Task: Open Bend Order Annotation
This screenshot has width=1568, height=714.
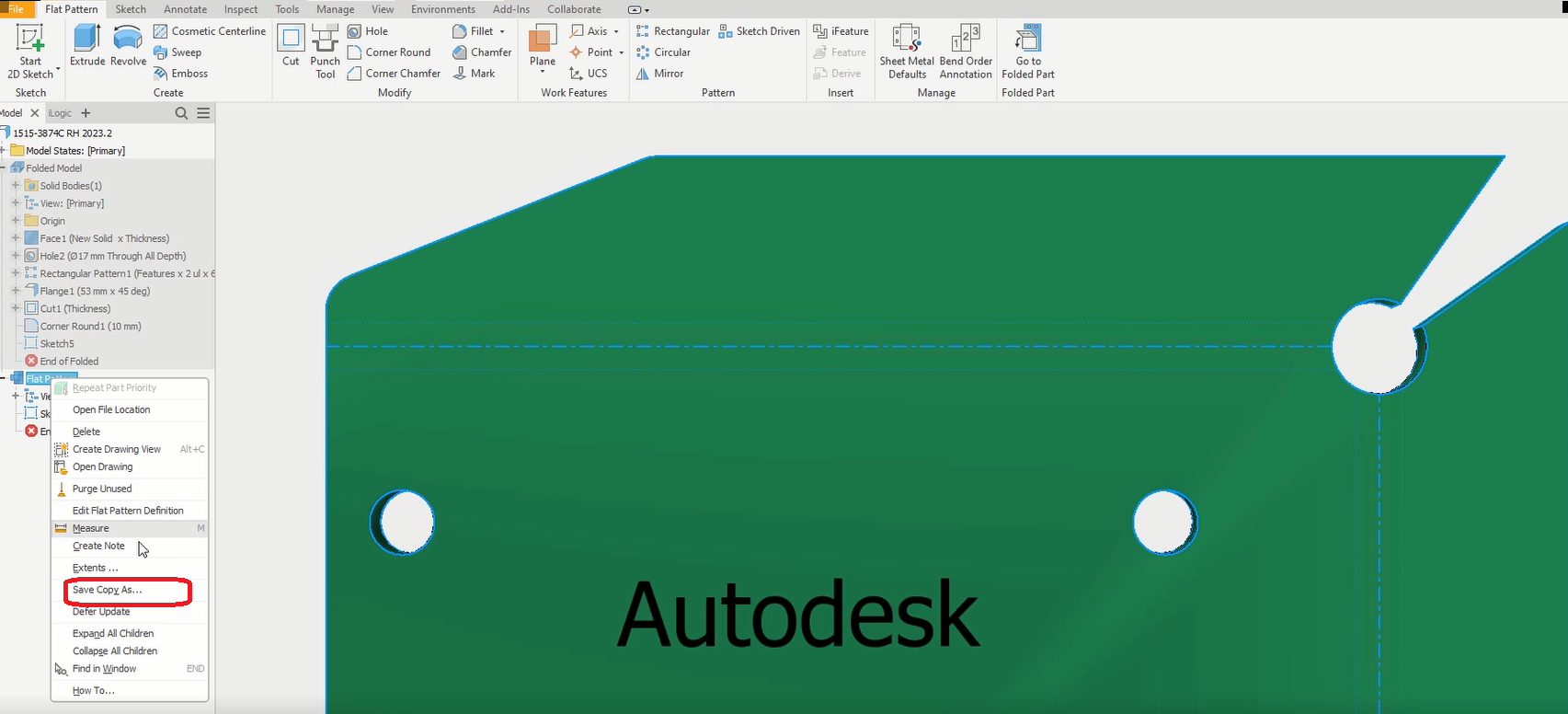Action: 966,52
